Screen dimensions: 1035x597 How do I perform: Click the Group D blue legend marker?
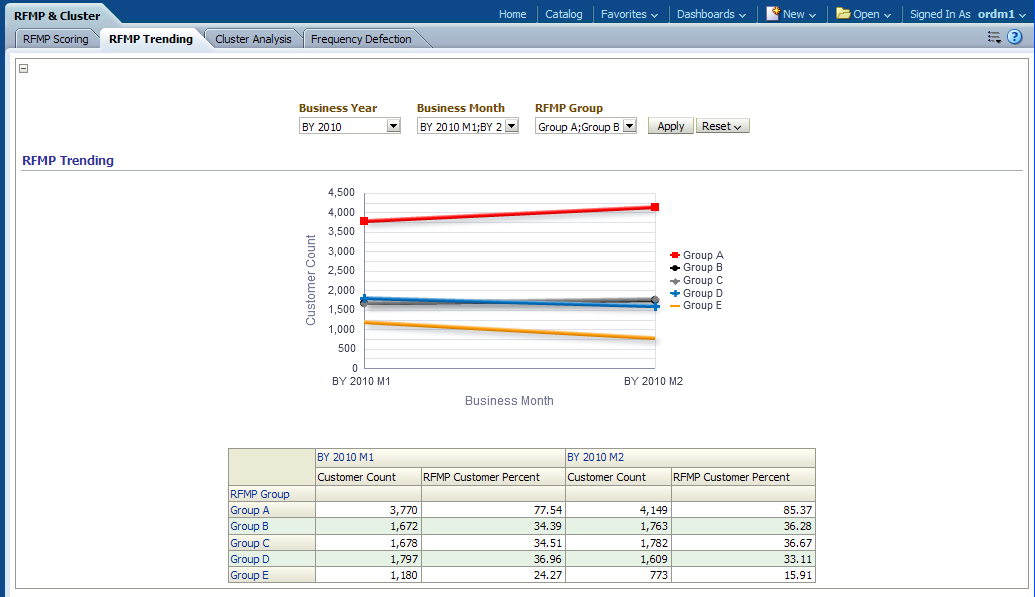pos(675,293)
